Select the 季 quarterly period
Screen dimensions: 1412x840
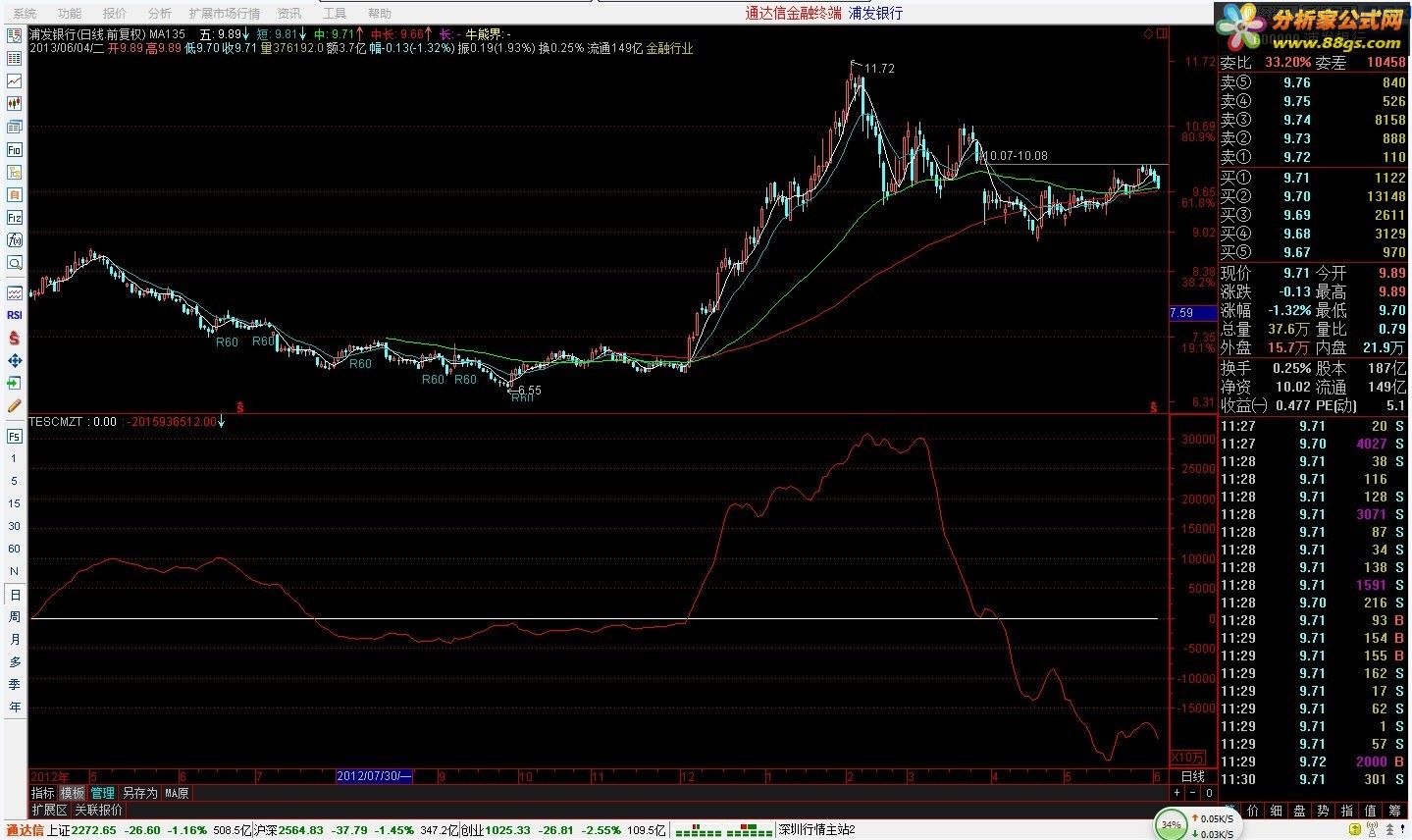click(x=15, y=685)
